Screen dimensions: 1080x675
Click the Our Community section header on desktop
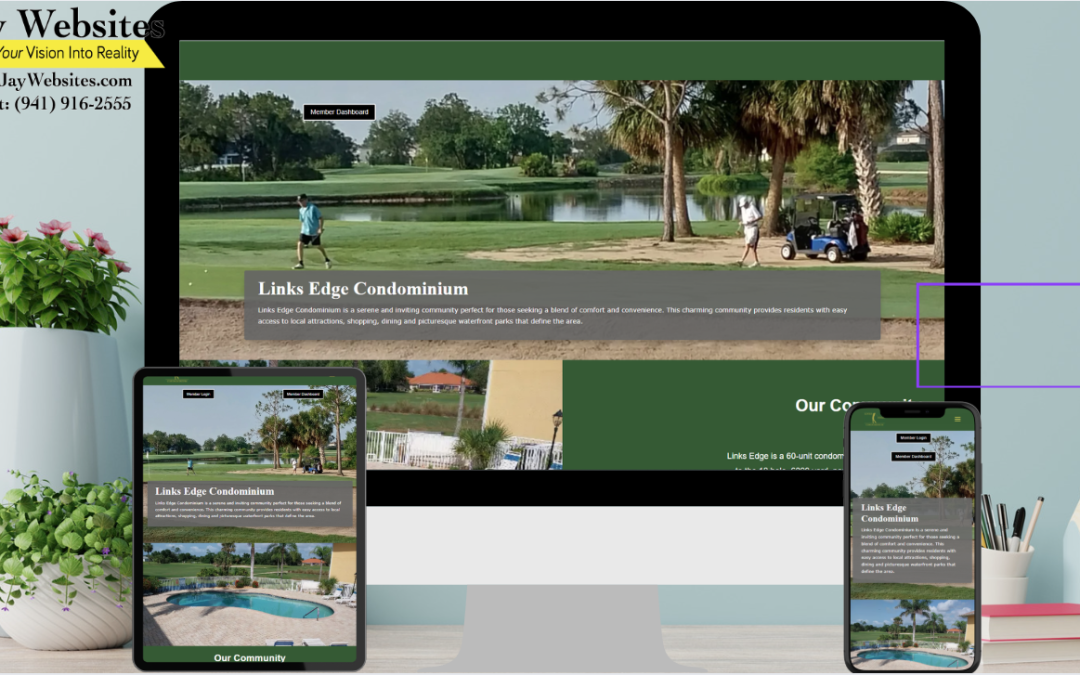[858, 405]
